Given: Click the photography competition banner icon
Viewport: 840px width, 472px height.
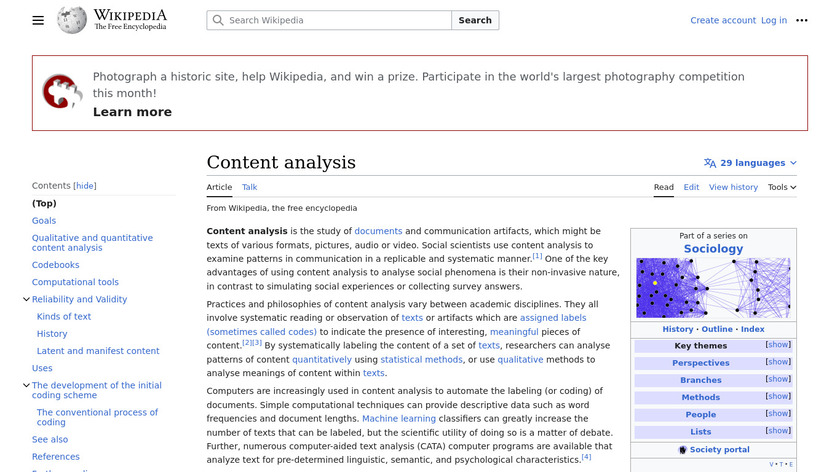Looking at the screenshot, I should [x=62, y=92].
